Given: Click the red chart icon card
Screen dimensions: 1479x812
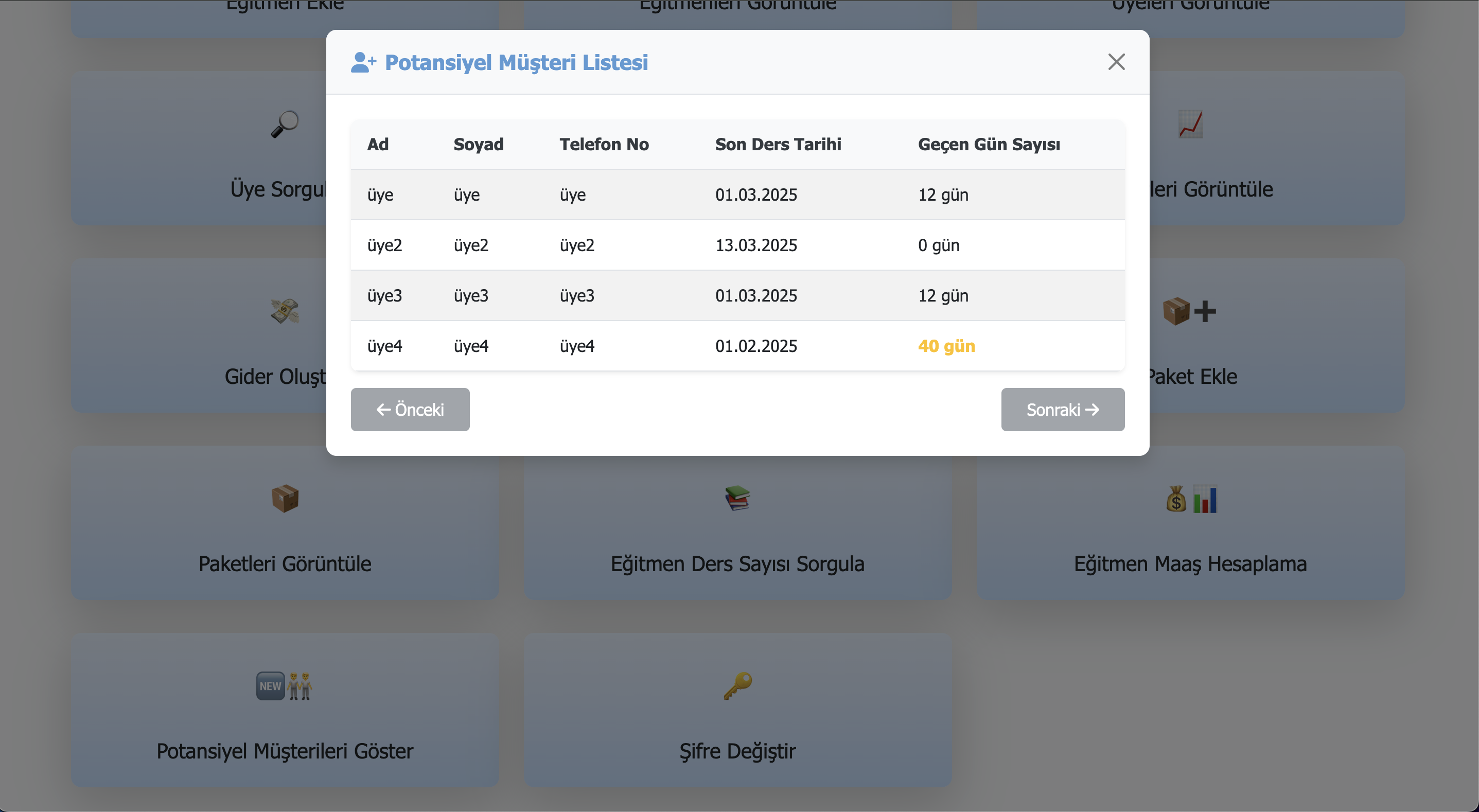Looking at the screenshot, I should tap(1190, 124).
